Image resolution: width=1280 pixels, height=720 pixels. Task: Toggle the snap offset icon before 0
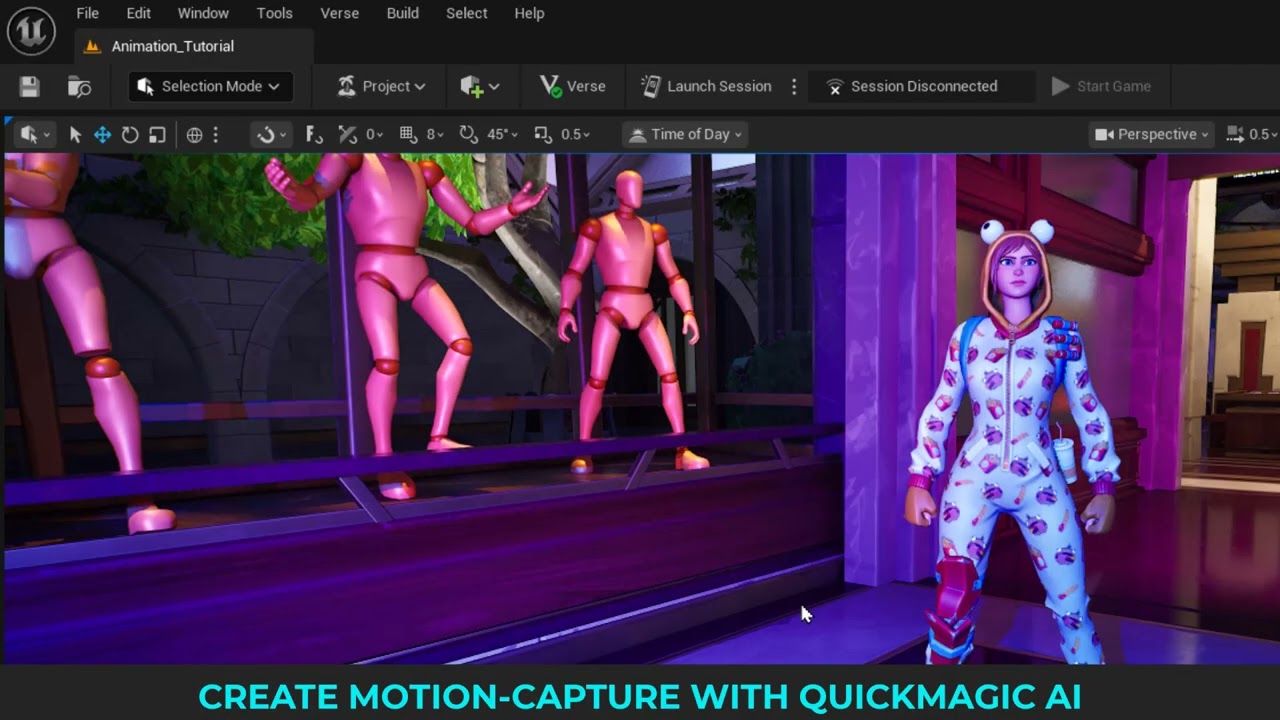(347, 135)
